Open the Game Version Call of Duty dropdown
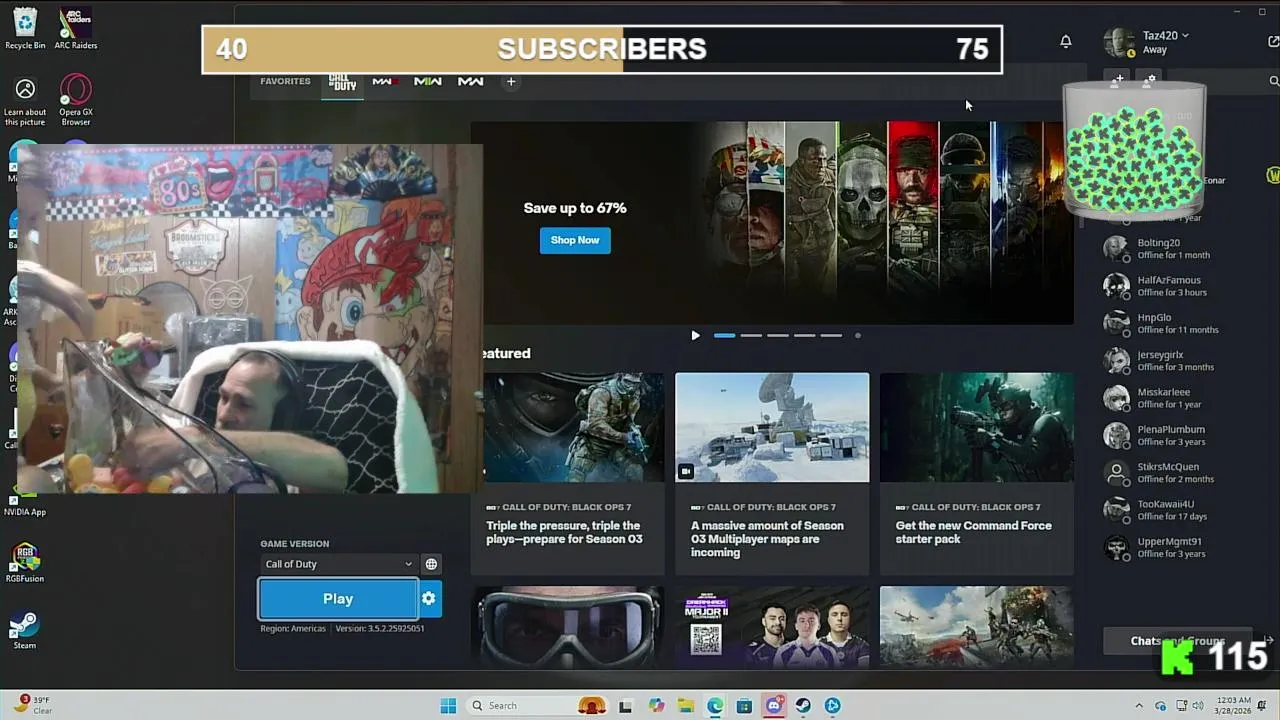This screenshot has height=720, width=1280. coord(338,564)
